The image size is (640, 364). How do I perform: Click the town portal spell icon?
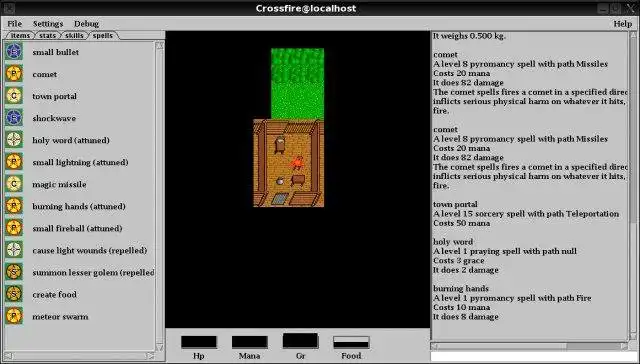tap(14, 96)
